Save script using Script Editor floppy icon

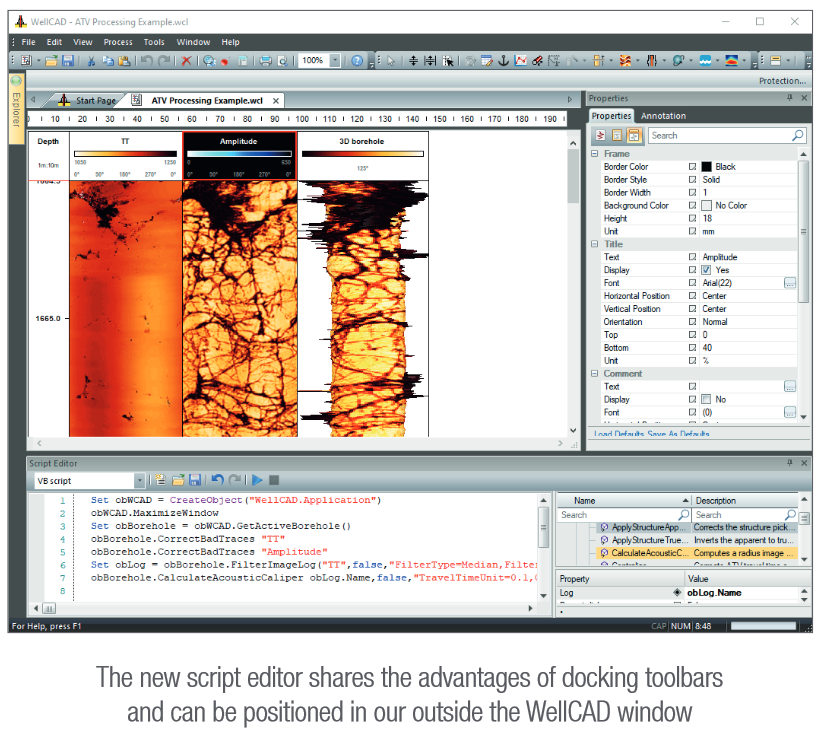[195, 480]
